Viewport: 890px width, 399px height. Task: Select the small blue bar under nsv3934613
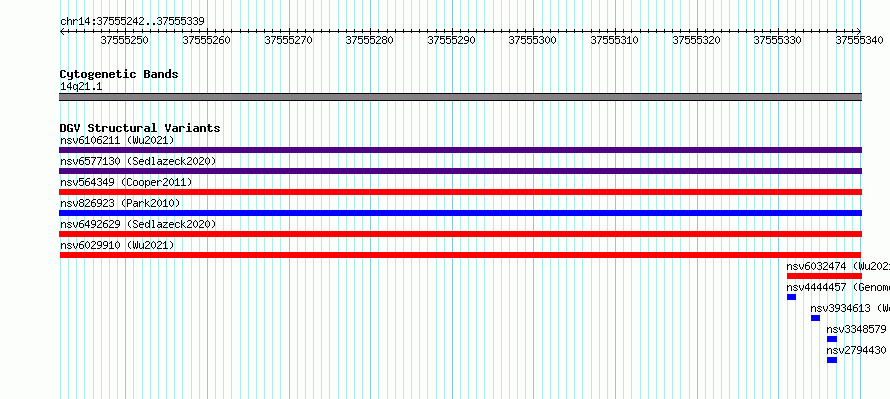pyautogui.click(x=816, y=318)
